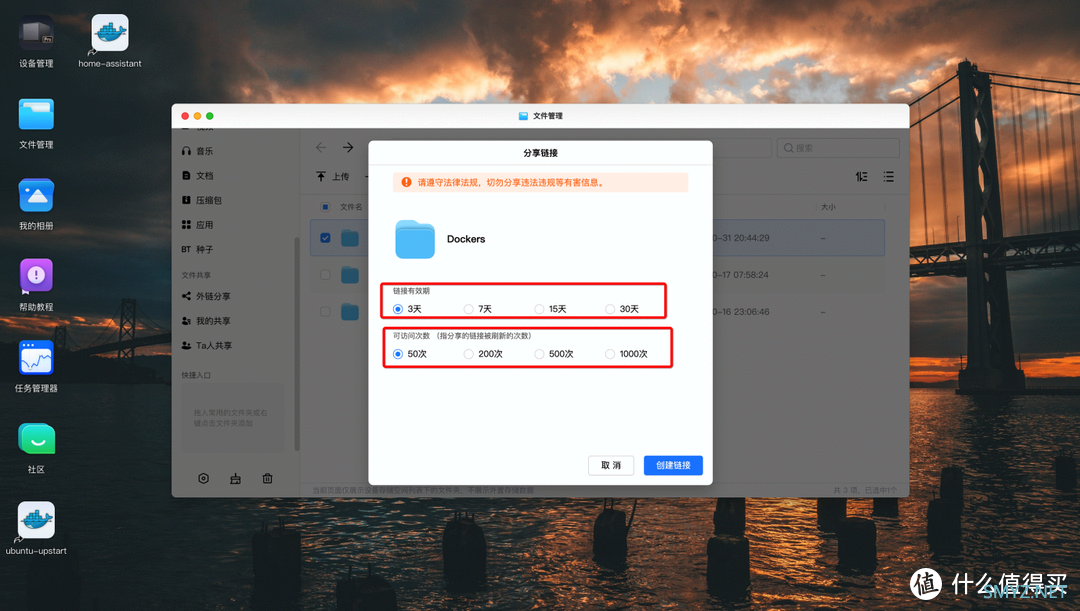Select the 1000次 access count option
Screen dimensions: 1080x611
click(610, 354)
